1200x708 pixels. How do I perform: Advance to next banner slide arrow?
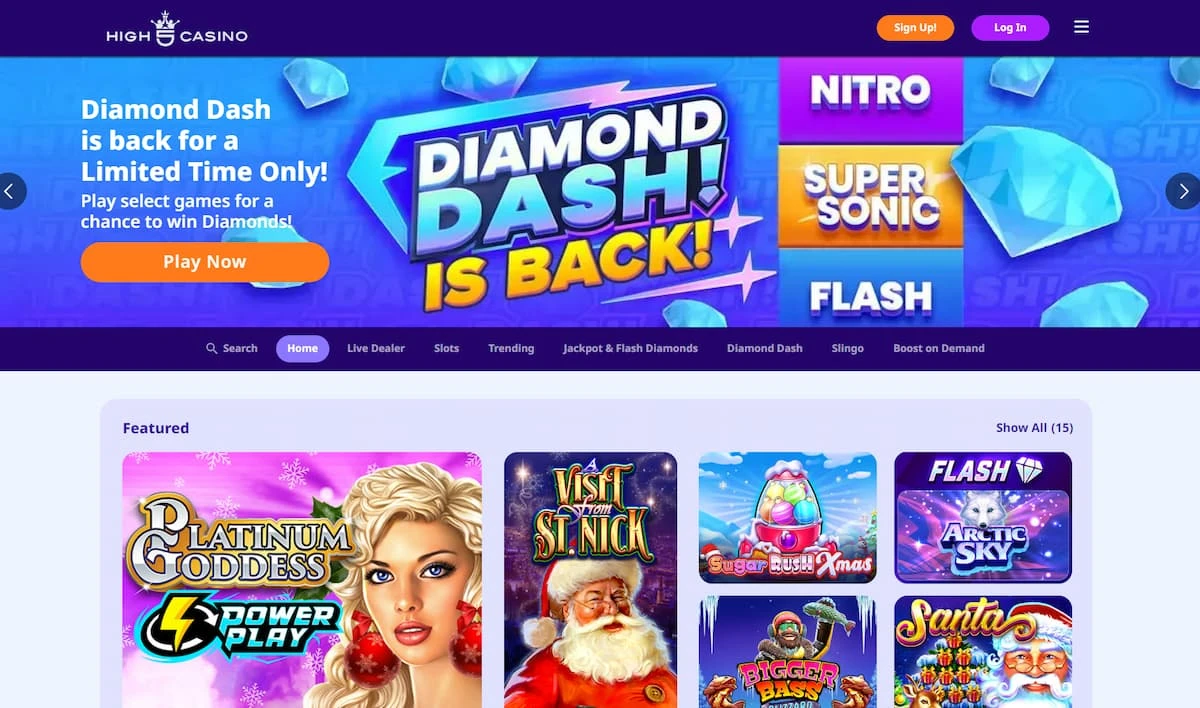1184,191
